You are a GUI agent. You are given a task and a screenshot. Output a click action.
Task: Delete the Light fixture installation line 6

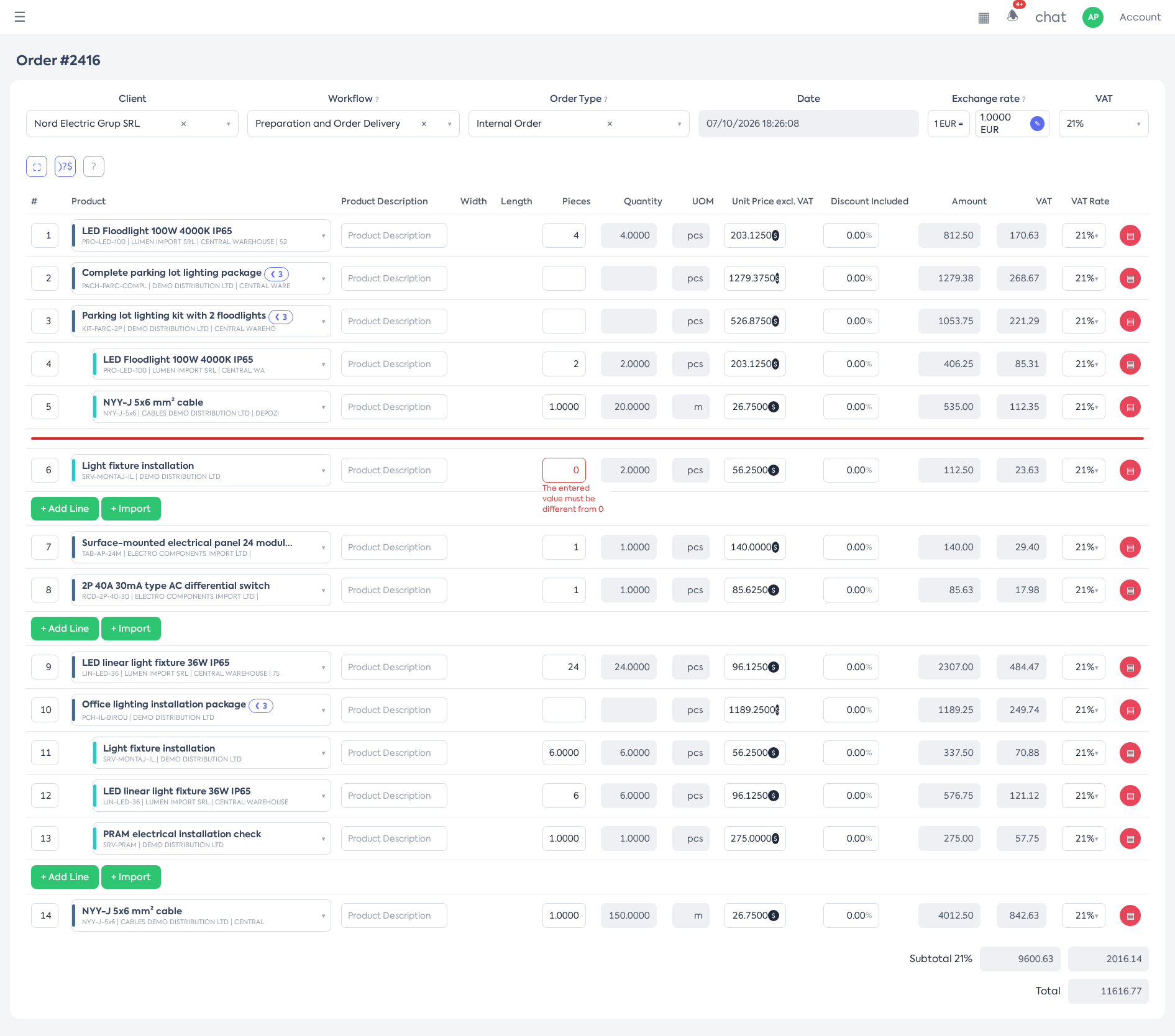pyautogui.click(x=1130, y=470)
